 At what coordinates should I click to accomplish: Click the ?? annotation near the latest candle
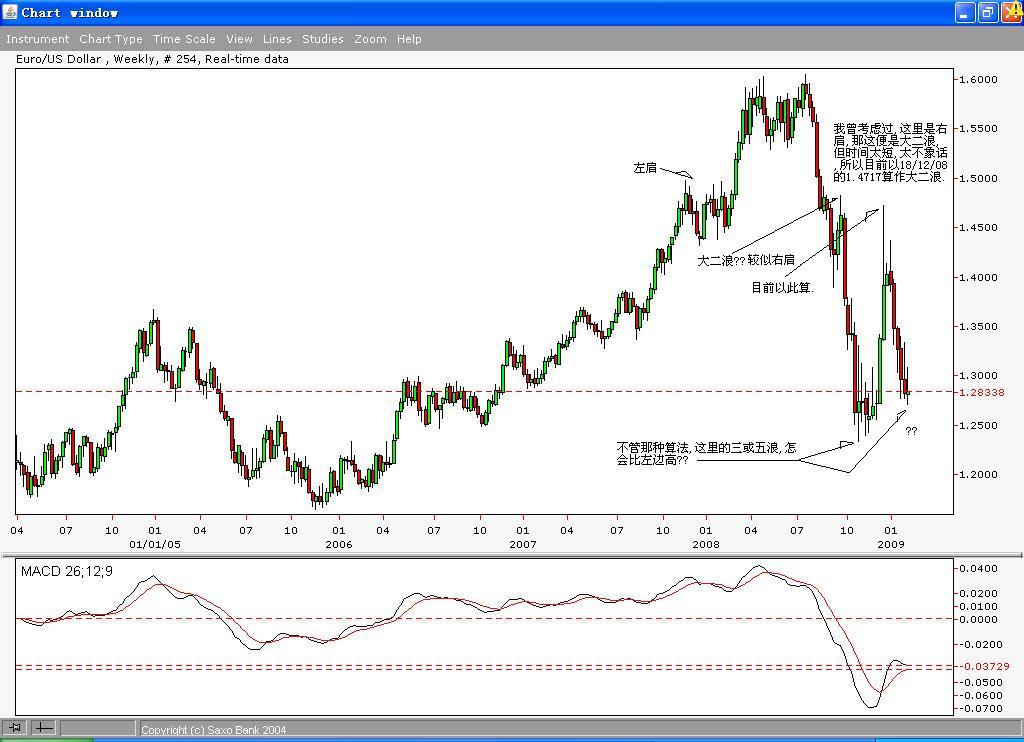click(x=911, y=431)
